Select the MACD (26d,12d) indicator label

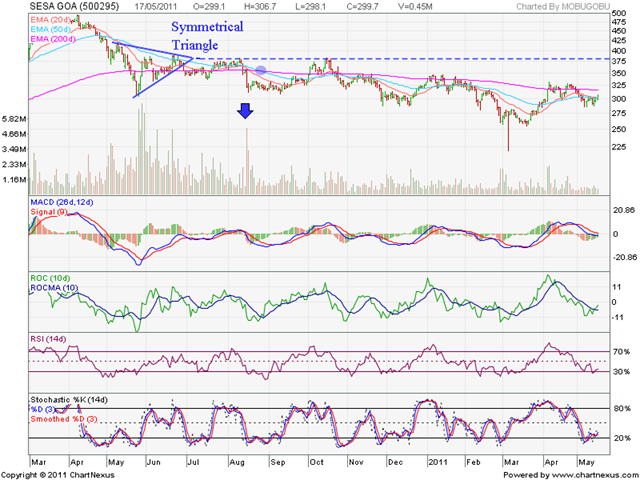62,202
